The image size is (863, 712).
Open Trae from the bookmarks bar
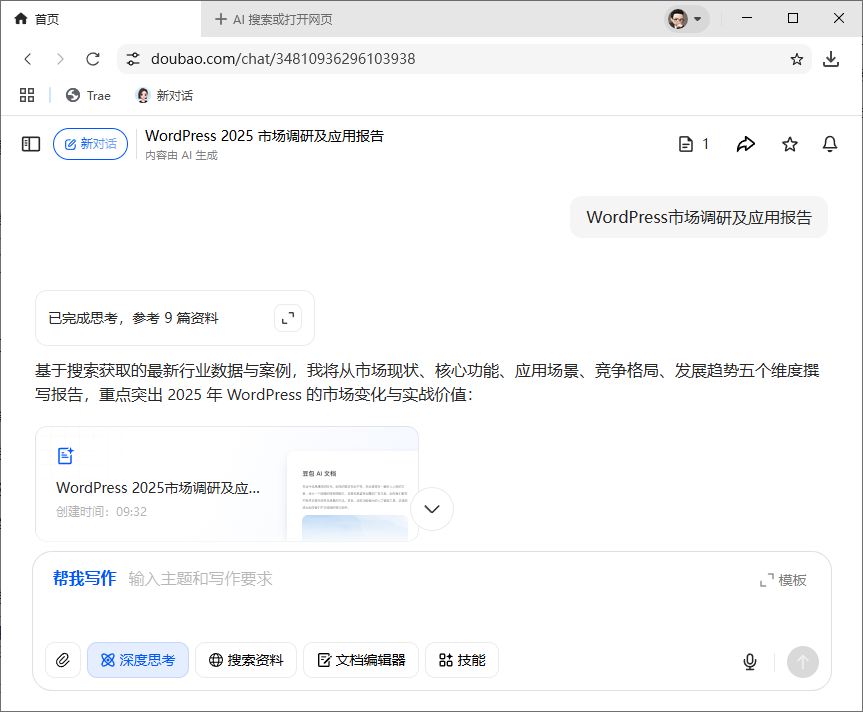coord(88,95)
